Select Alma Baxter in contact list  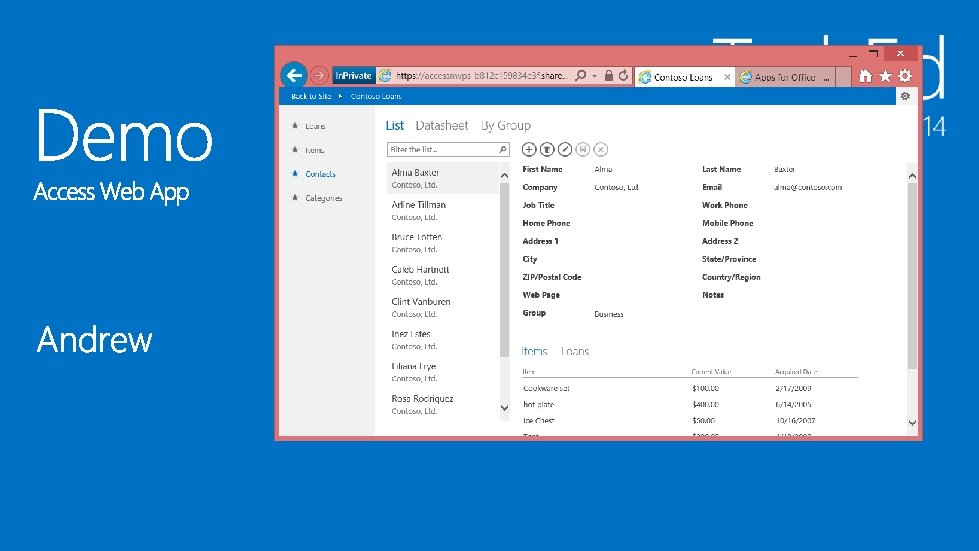[443, 178]
